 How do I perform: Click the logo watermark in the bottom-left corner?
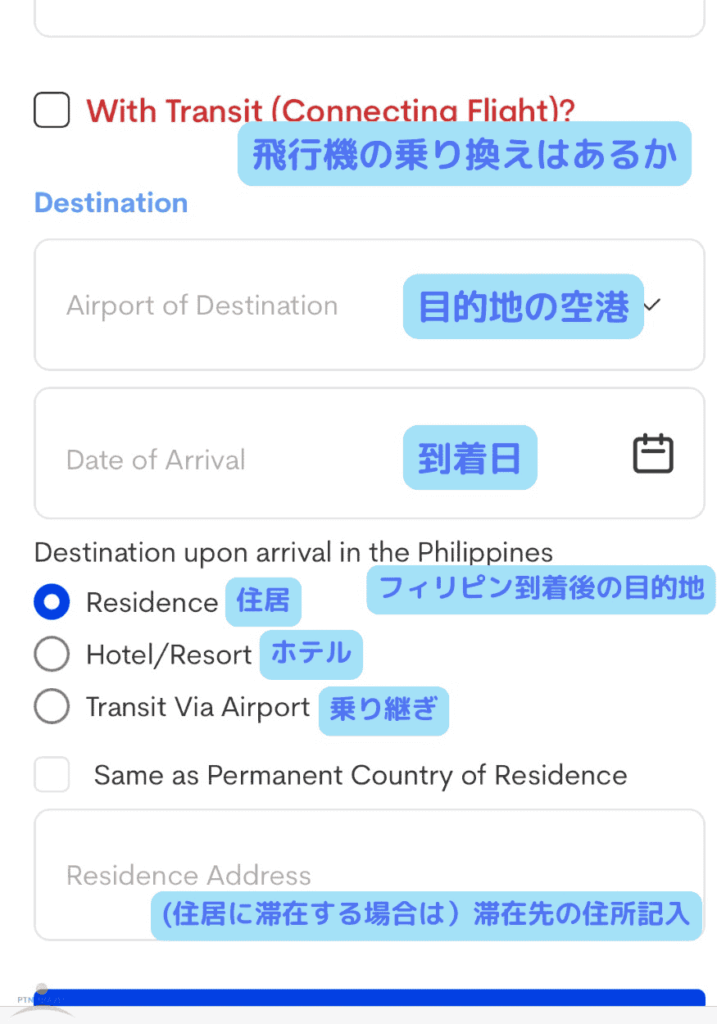40,1001
